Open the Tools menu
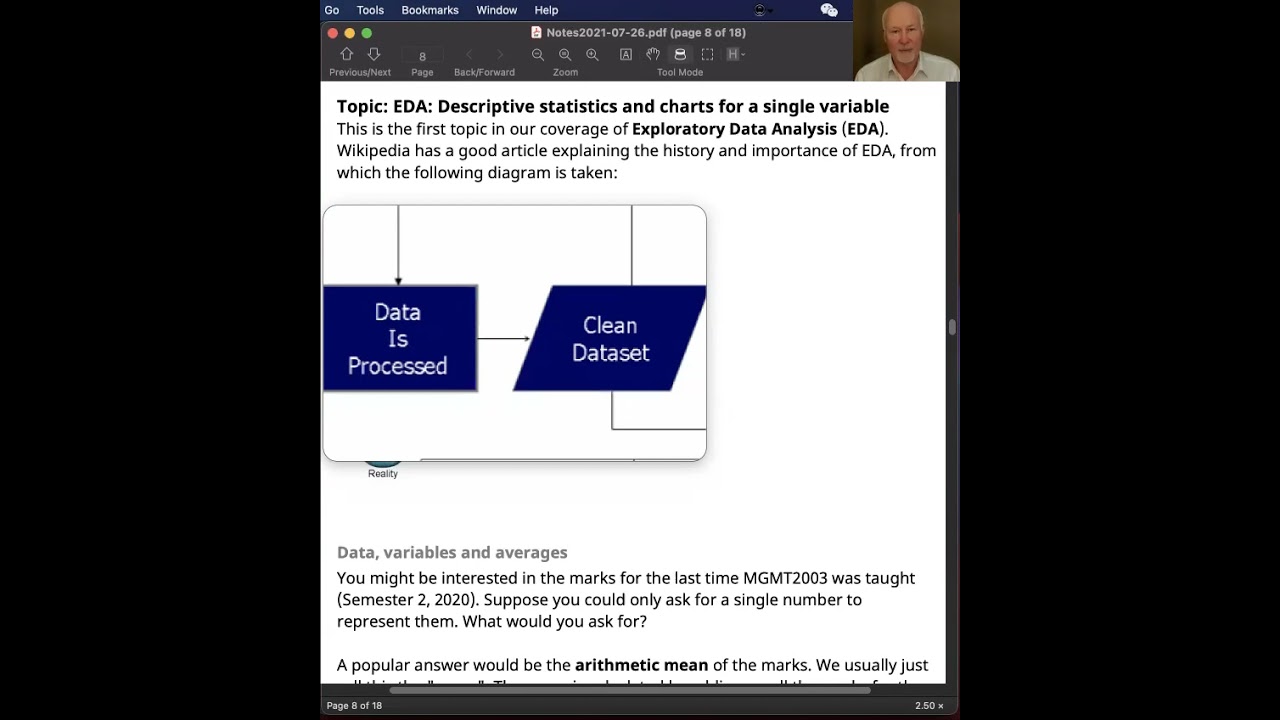Image resolution: width=1280 pixels, height=720 pixels. click(x=370, y=10)
